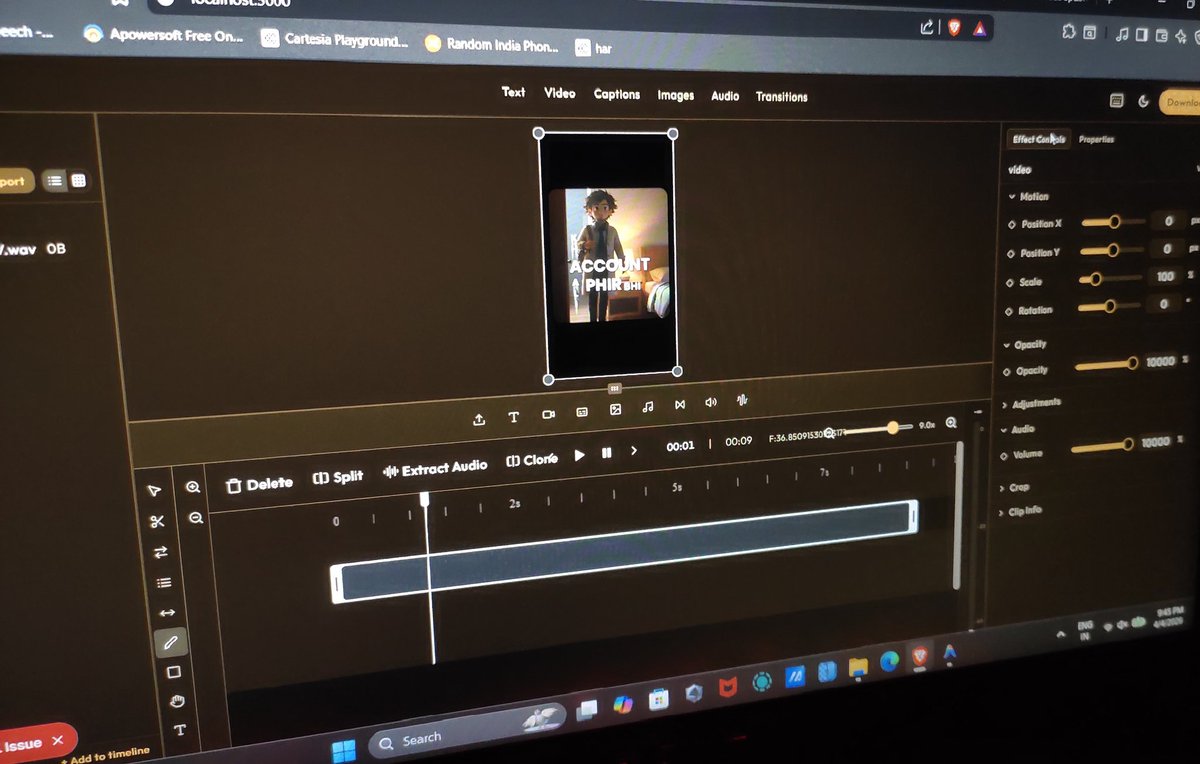
Task: Select the video clip on the timeline
Action: [x=624, y=551]
